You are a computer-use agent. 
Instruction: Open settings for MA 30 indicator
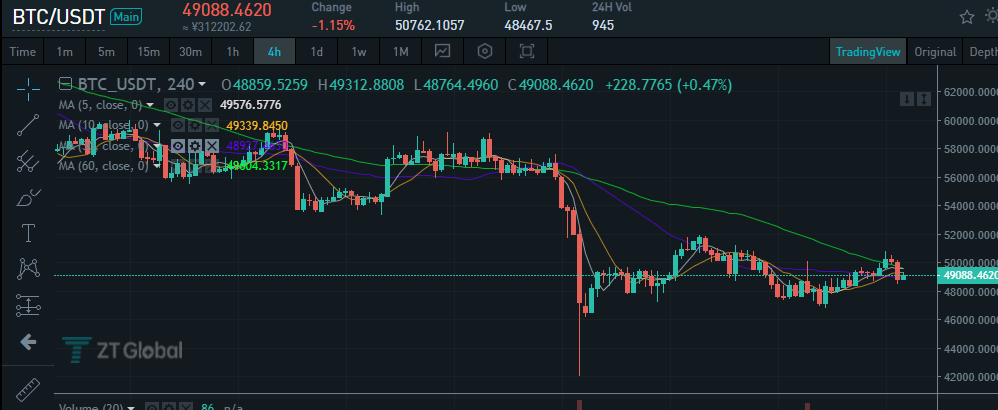pyautogui.click(x=195, y=146)
